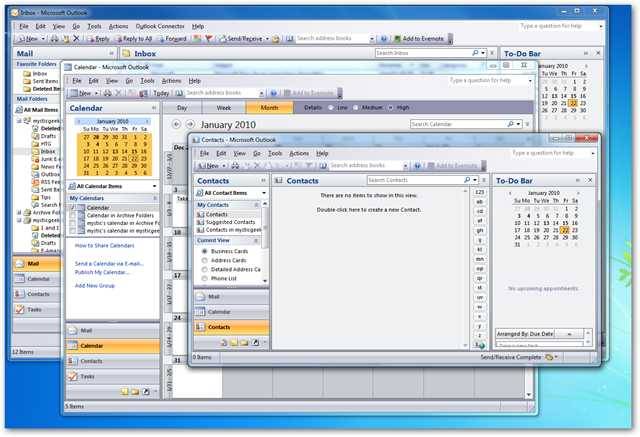
Task: Click Delete X icon in Inbox window toolbar
Action: (x=76, y=39)
